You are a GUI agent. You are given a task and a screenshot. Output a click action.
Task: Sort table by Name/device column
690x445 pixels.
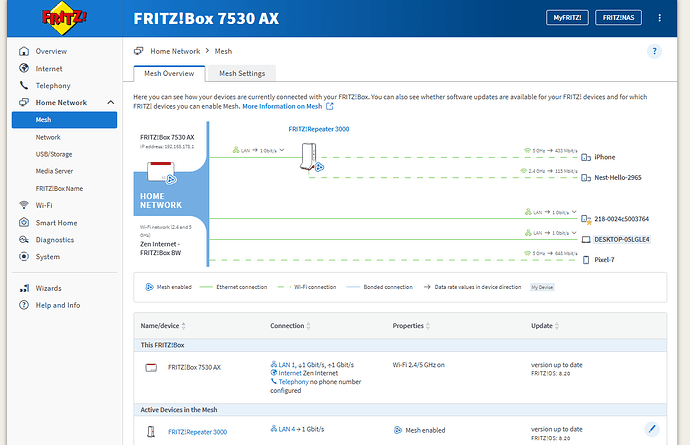[x=184, y=326]
